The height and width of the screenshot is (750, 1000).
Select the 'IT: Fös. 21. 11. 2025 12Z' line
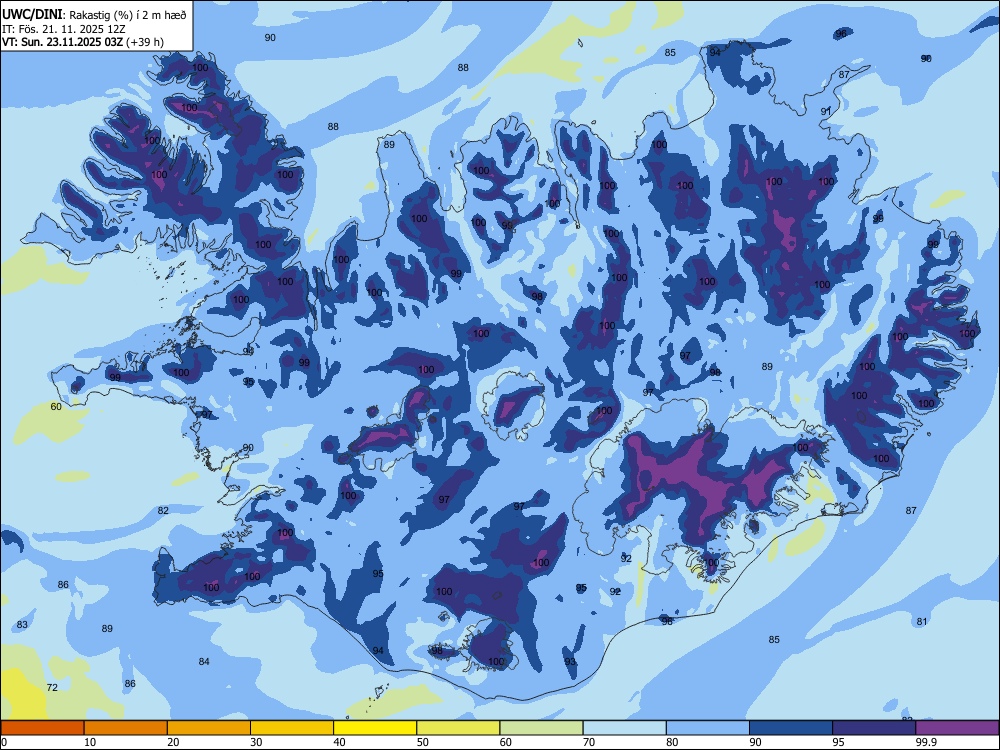tap(64, 29)
